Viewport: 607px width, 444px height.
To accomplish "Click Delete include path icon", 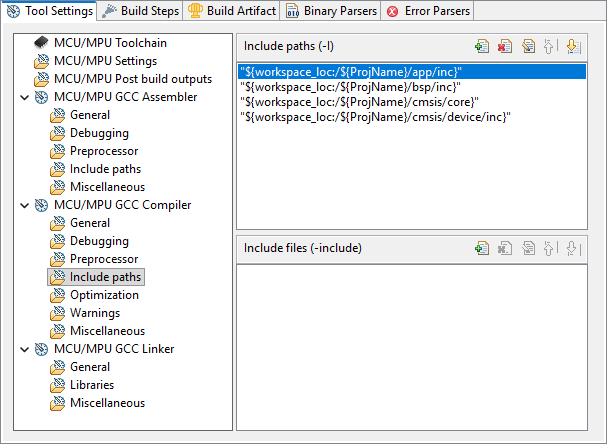I will pos(504,47).
